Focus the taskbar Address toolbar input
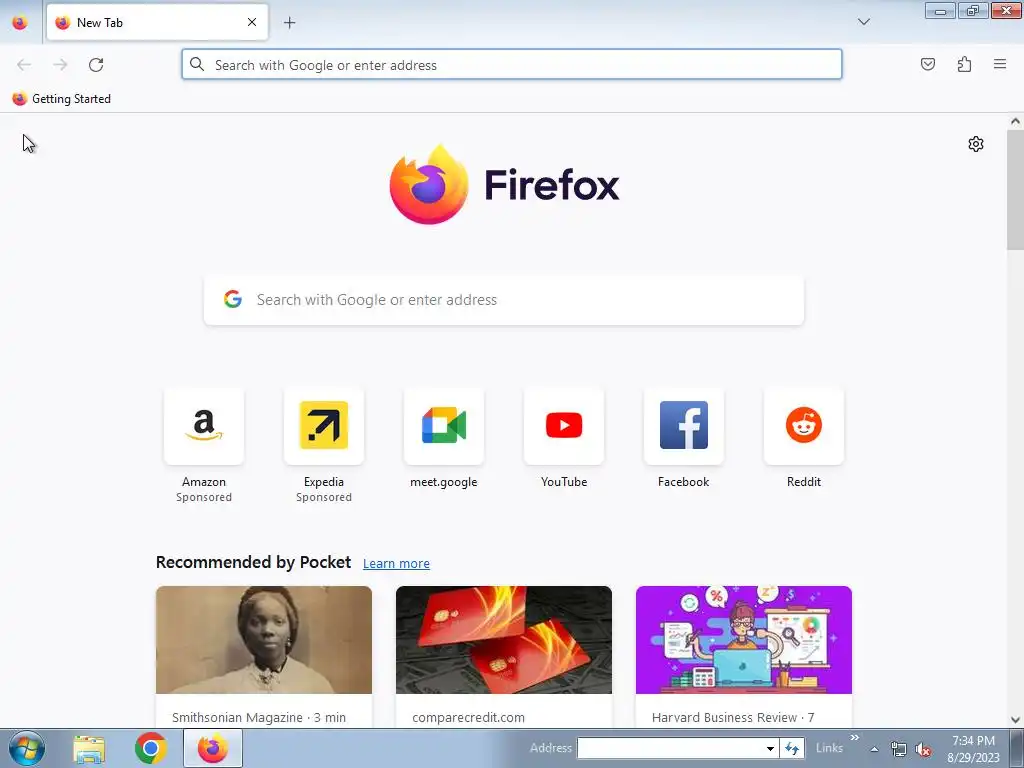This screenshot has height=768, width=1024. 670,748
